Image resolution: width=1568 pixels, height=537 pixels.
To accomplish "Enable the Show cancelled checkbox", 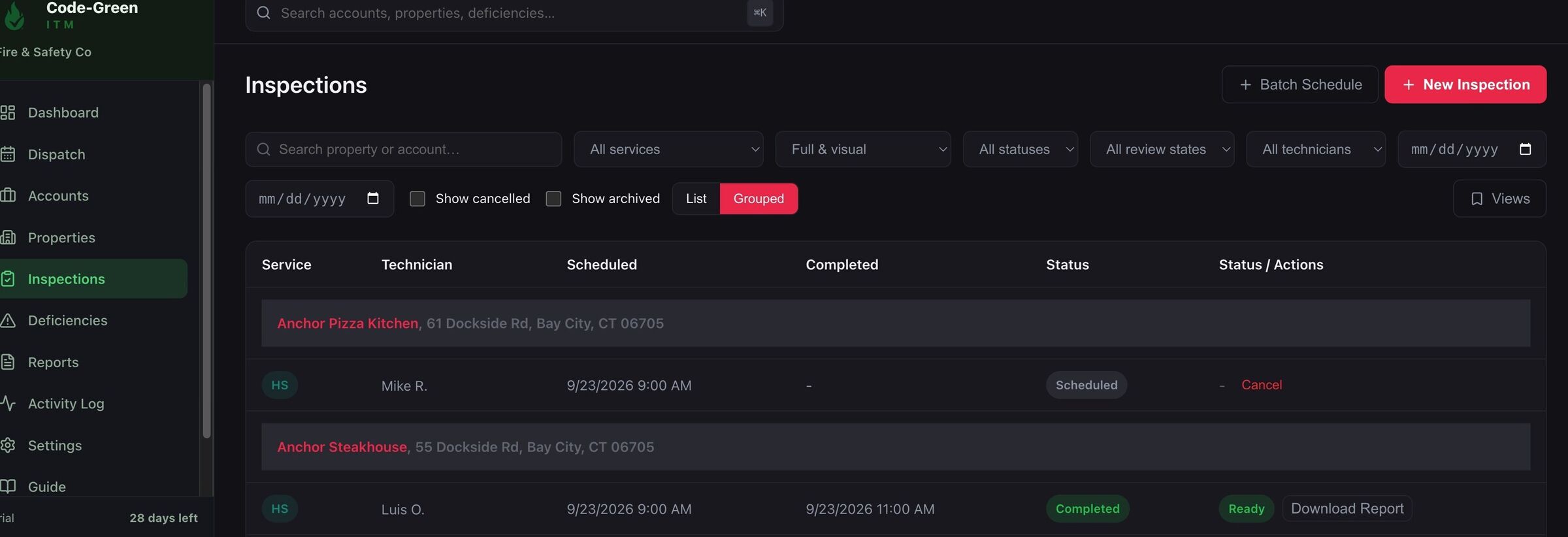I will pyautogui.click(x=417, y=199).
